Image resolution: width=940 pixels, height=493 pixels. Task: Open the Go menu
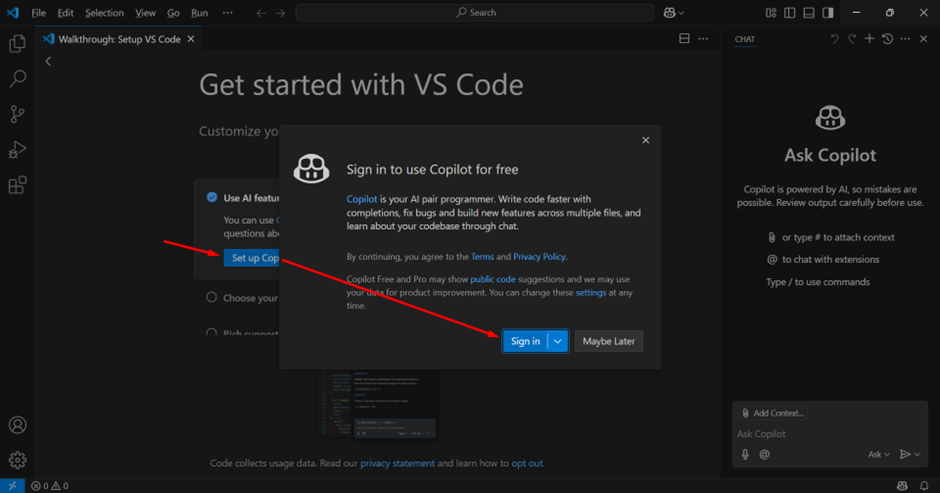(x=173, y=13)
